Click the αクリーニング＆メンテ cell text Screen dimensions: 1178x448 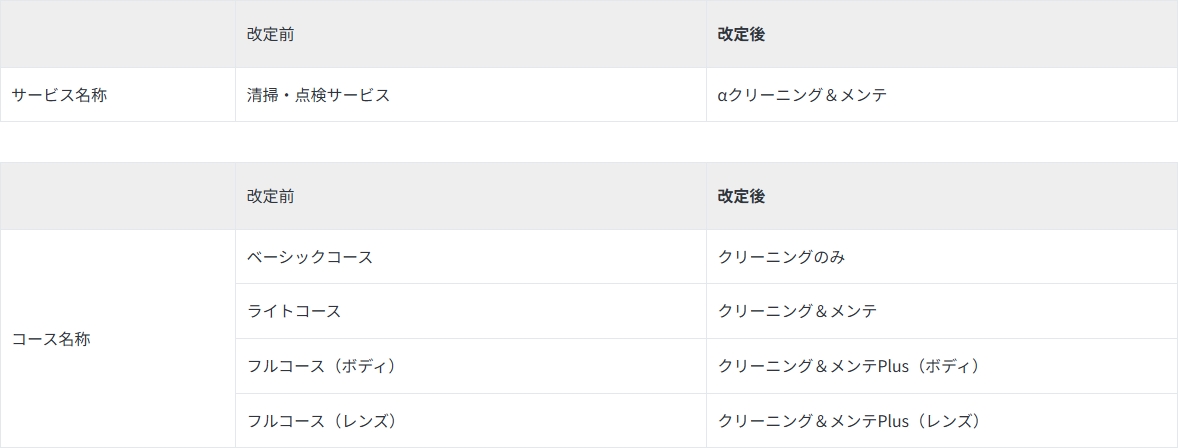(802, 95)
